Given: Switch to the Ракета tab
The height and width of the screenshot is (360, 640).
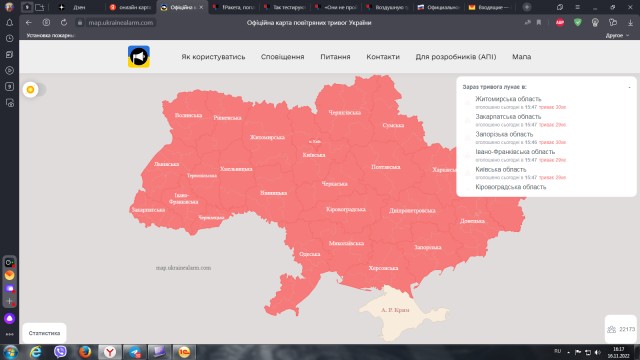Looking at the screenshot, I should 234,7.
